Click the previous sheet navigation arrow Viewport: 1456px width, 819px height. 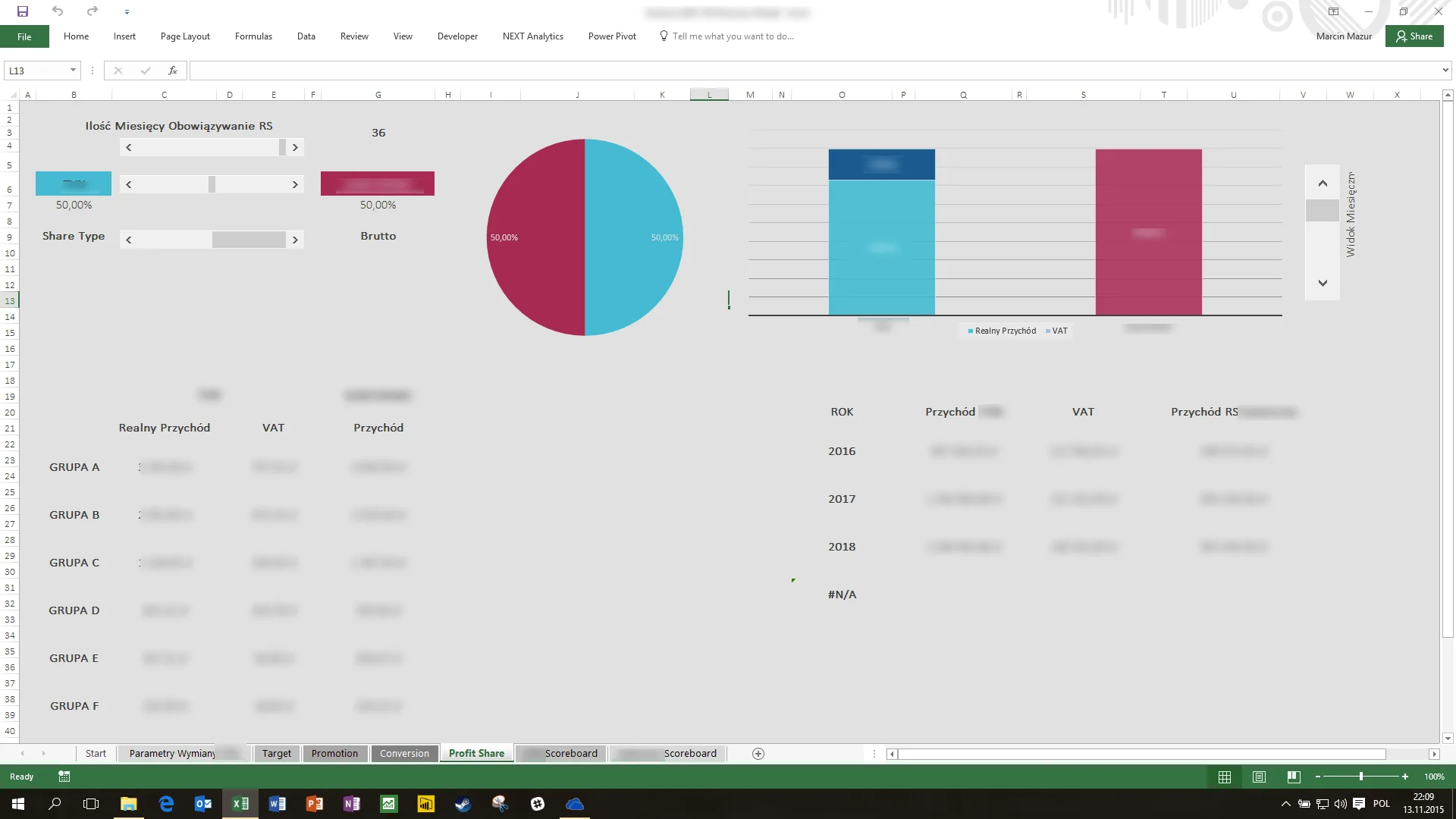tap(22, 753)
